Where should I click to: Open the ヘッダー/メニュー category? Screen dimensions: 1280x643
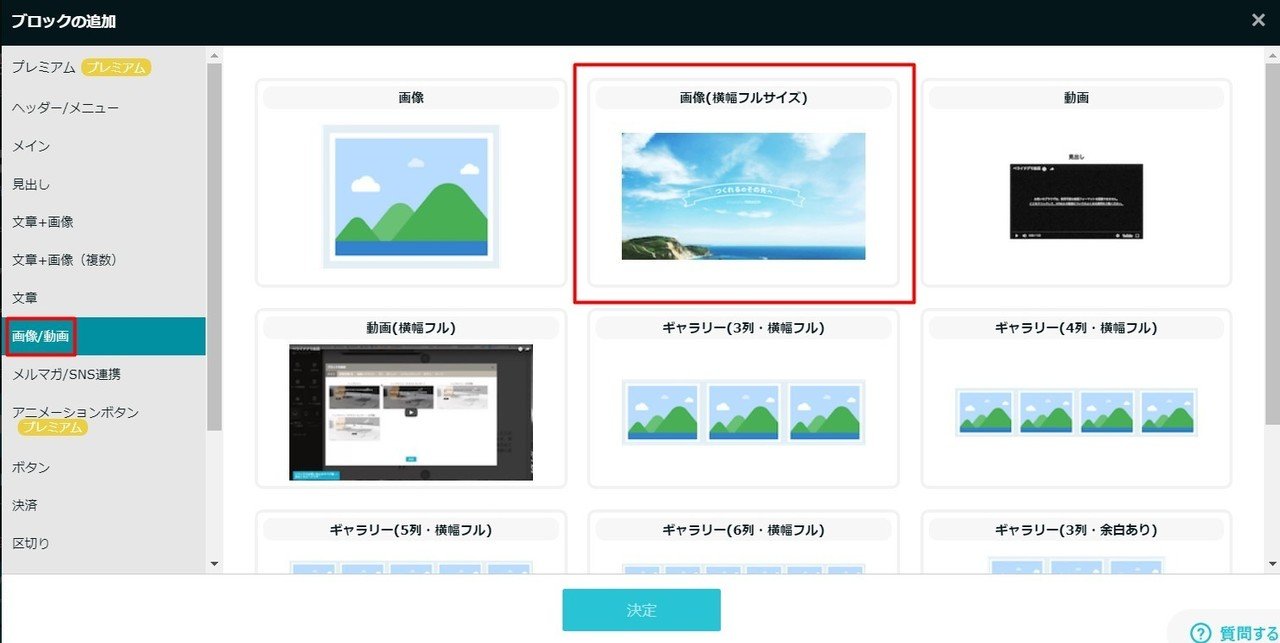103,107
